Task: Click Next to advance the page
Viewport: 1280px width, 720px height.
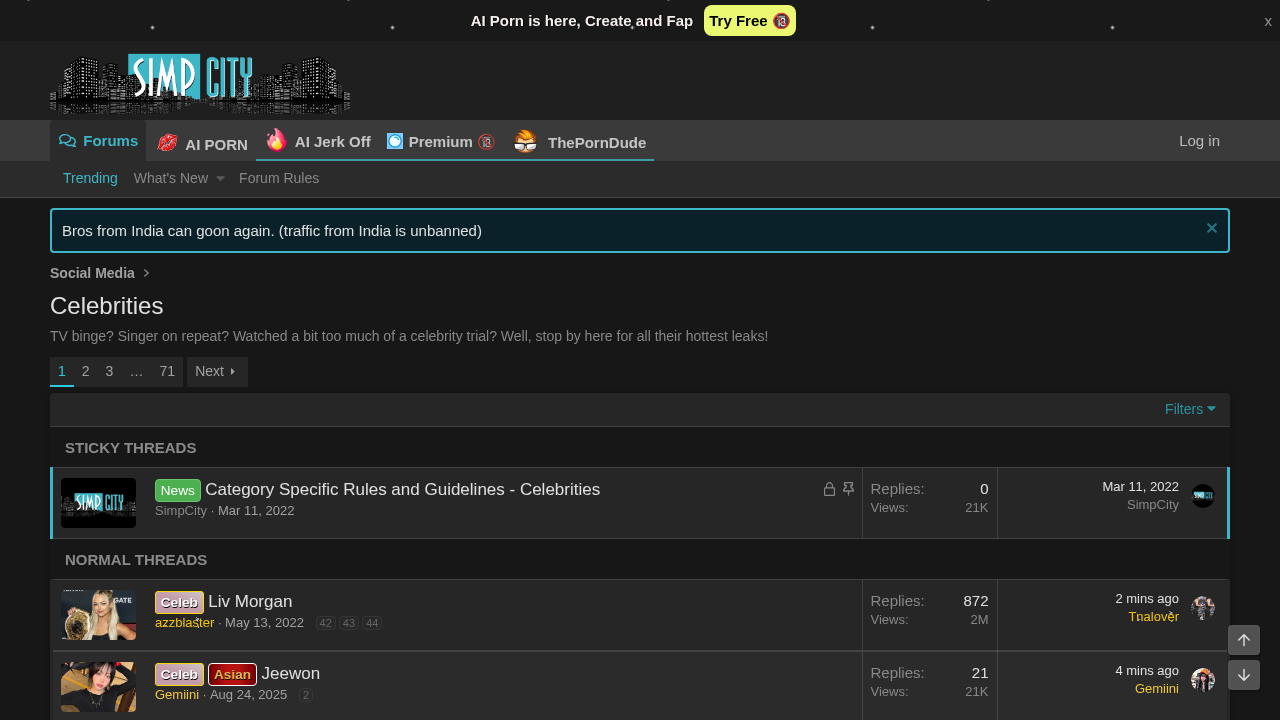Action: [217, 371]
